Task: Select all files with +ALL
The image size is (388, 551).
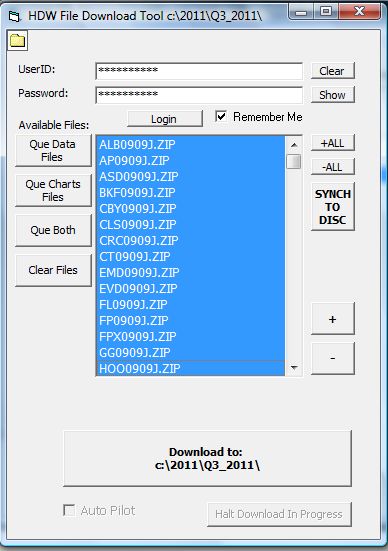Action: pos(332,143)
